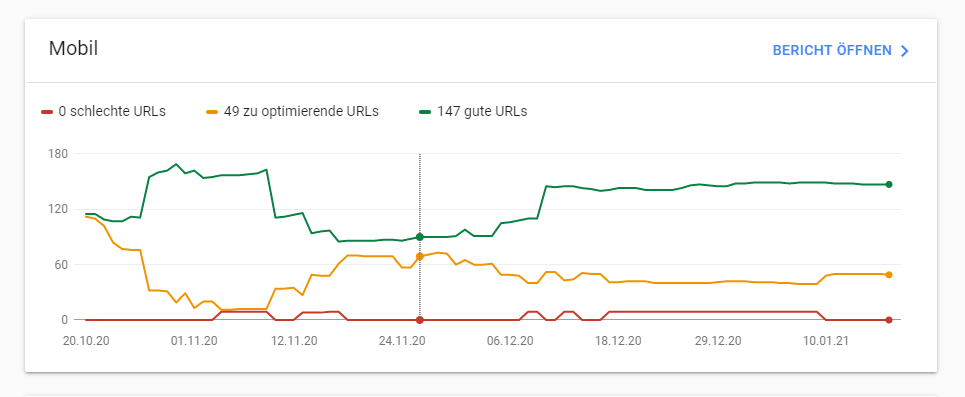Select the '147 gute URLs' legend label
Viewport: 965px width, 397px height.
coord(482,111)
